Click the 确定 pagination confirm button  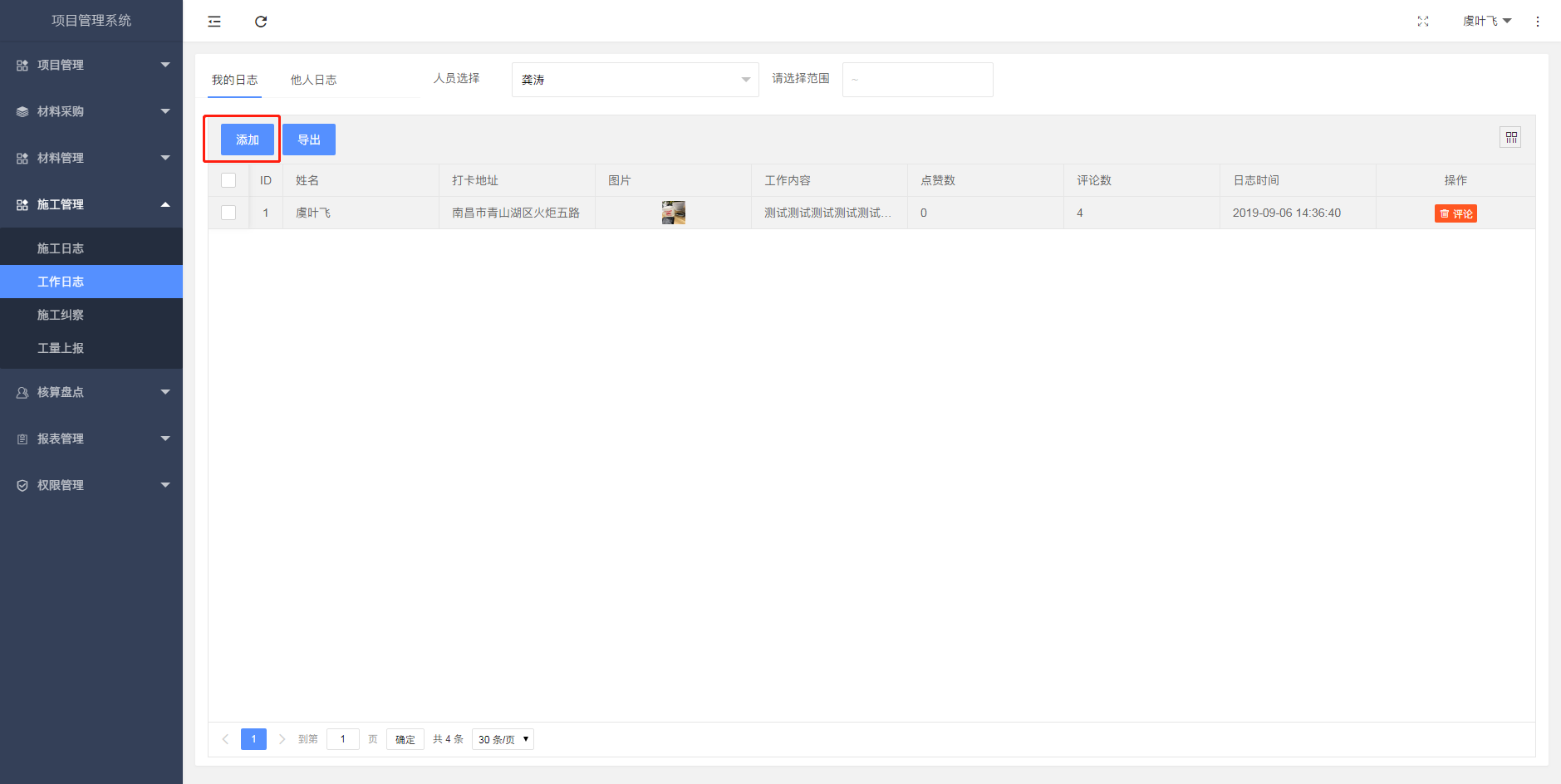(405, 739)
